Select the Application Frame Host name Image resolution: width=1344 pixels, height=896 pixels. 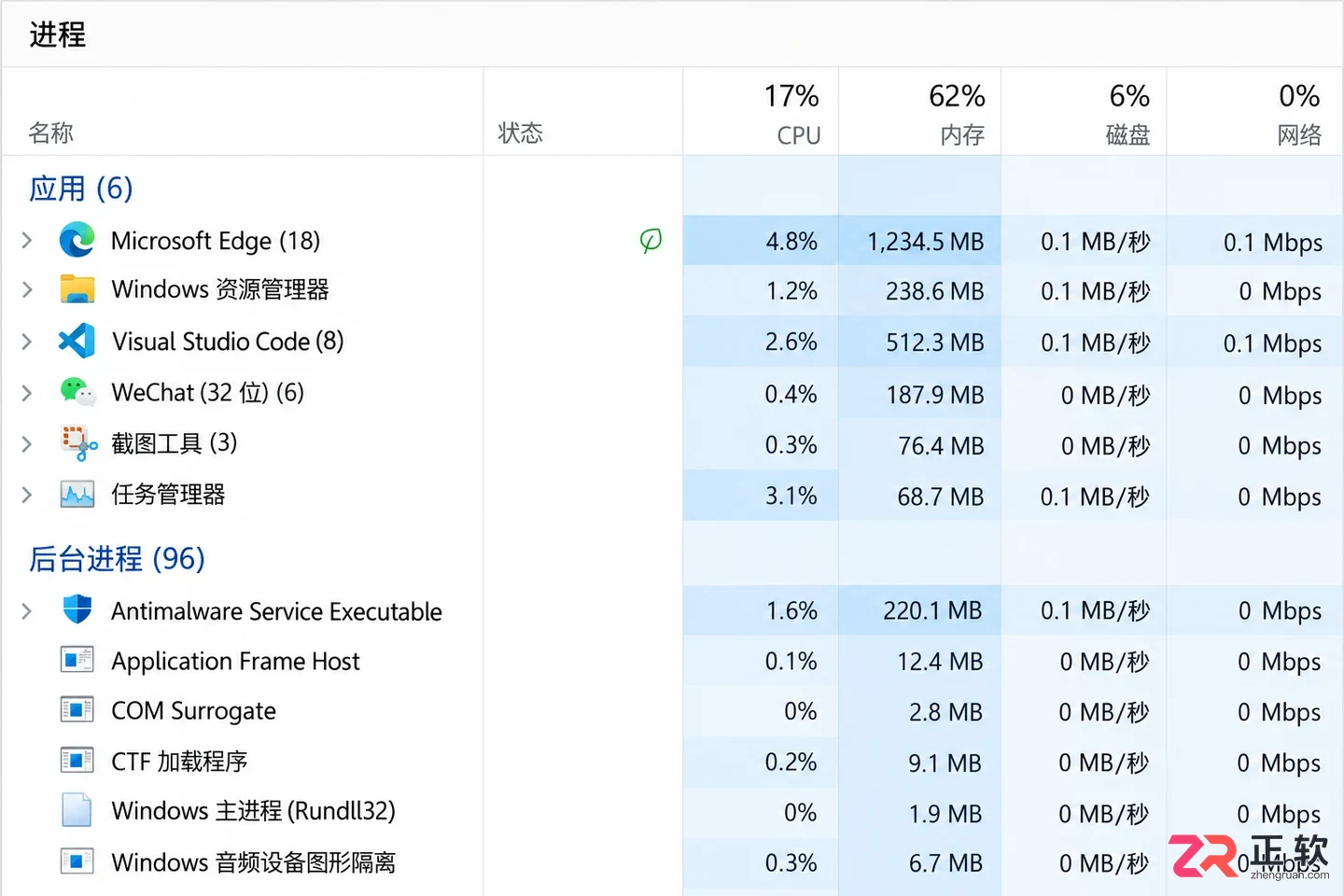(x=235, y=662)
